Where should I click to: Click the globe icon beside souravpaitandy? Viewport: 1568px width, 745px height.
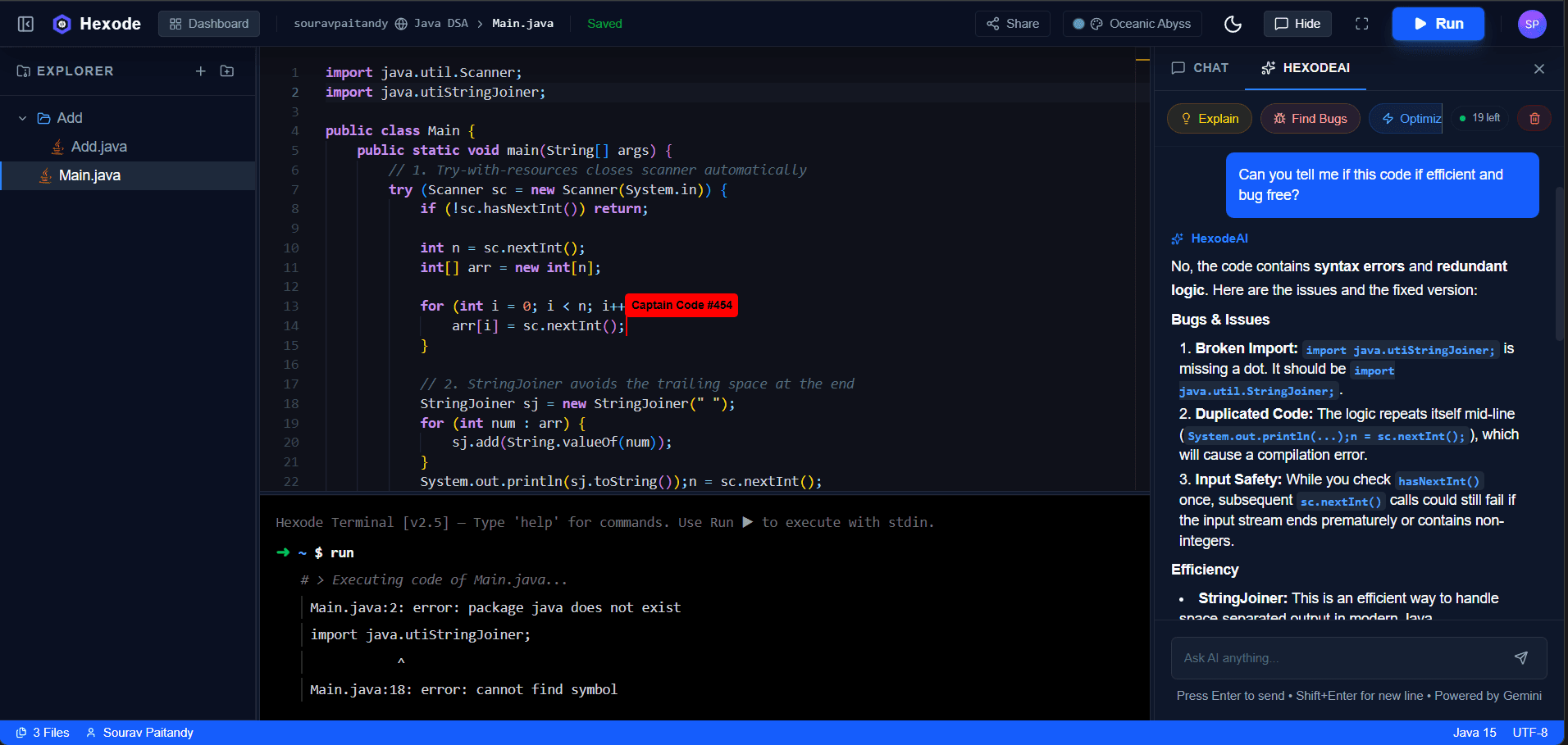[401, 24]
